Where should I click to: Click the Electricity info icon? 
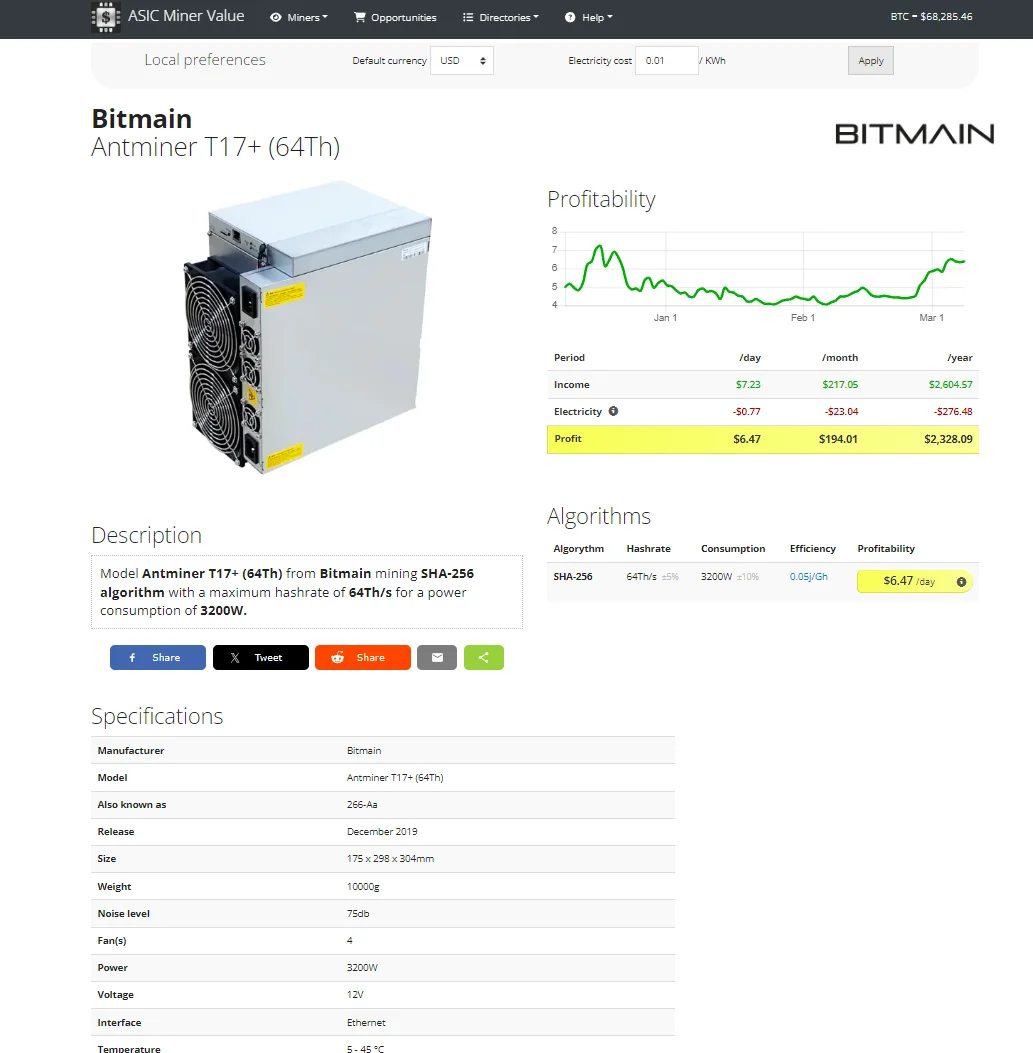click(613, 411)
